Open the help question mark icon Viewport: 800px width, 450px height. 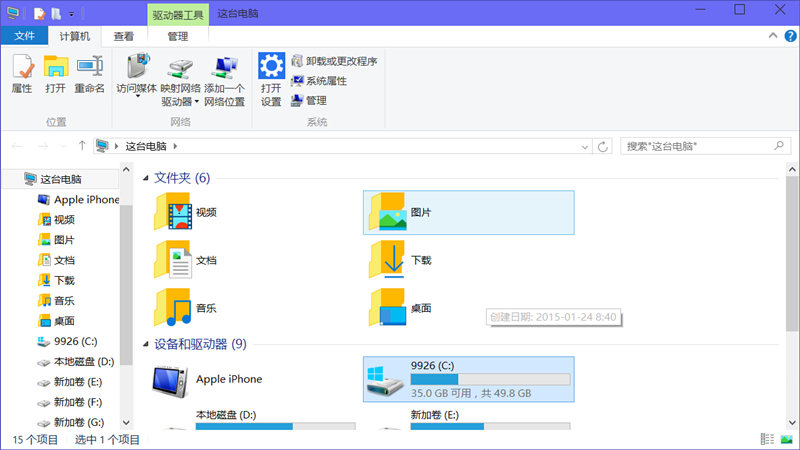coord(790,36)
